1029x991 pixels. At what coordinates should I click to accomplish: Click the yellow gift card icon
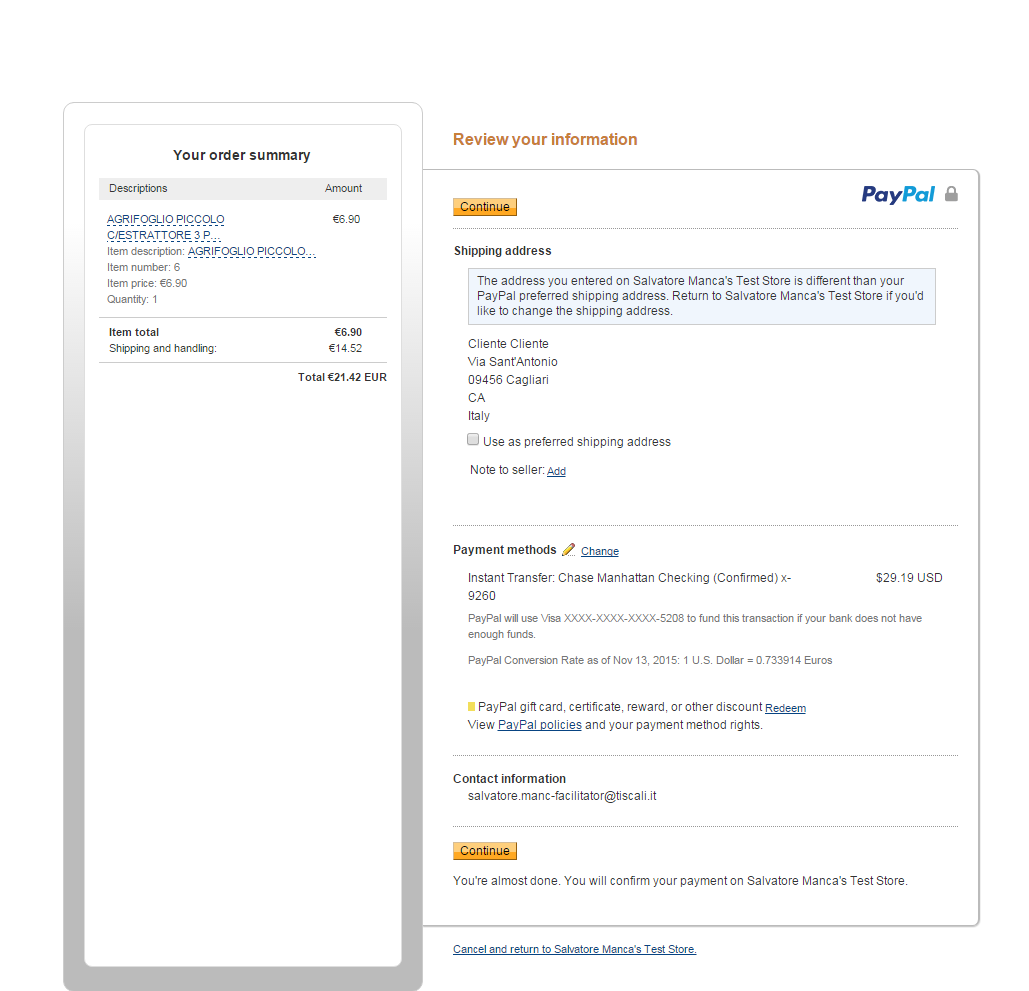[x=472, y=707]
